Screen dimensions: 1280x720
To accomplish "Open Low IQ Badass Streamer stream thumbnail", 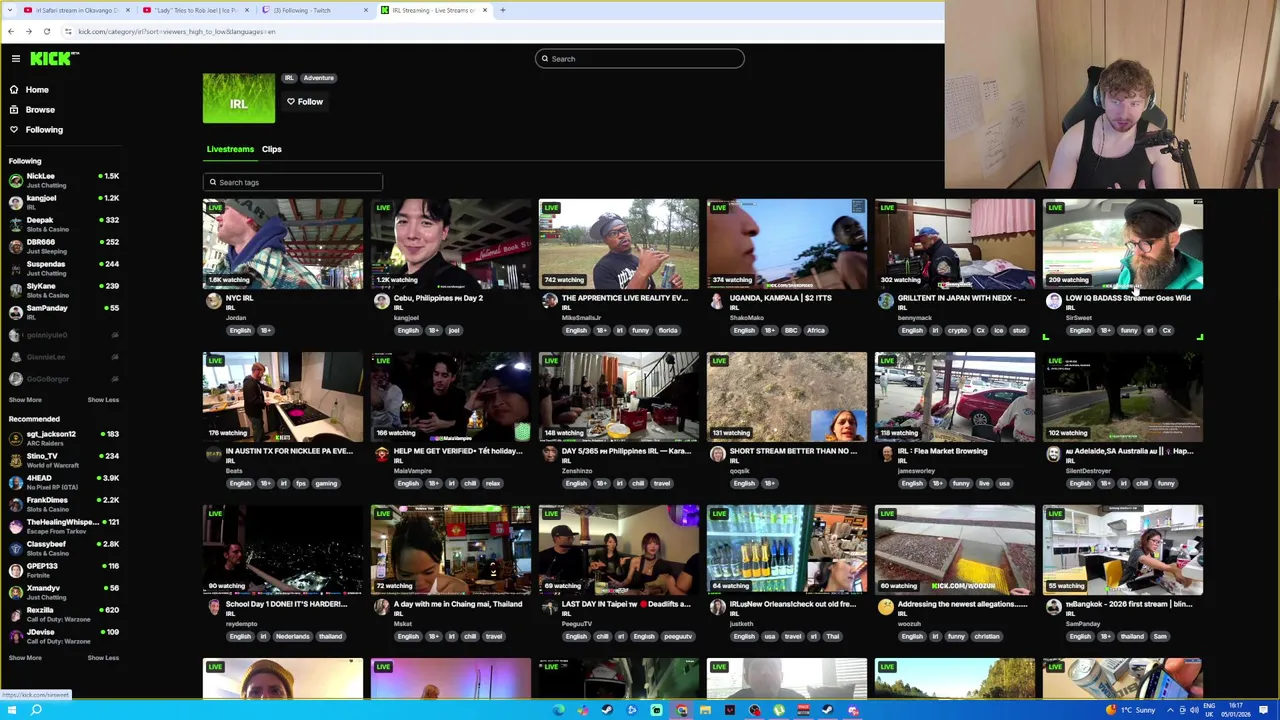I will click(1123, 244).
